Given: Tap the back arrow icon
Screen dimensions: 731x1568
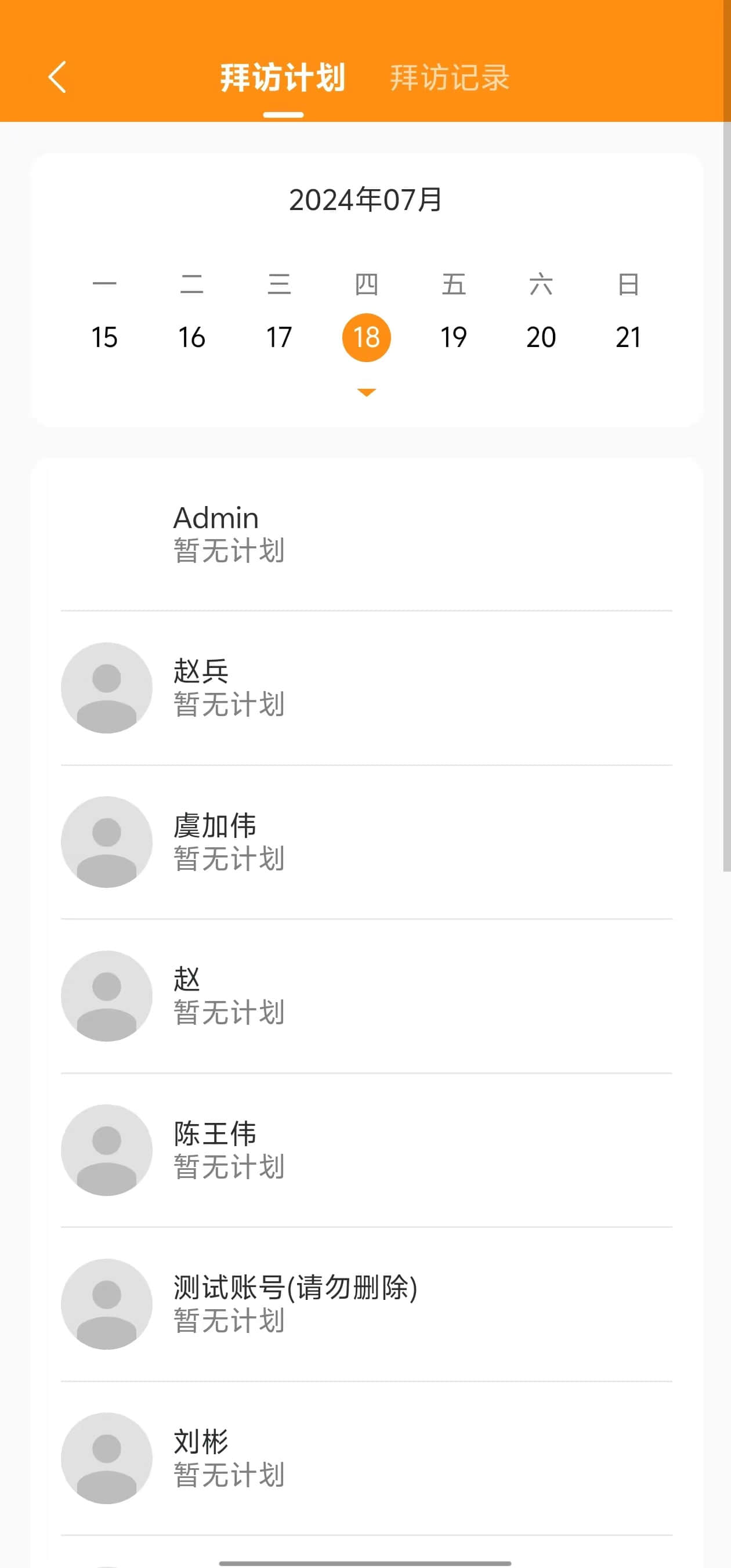Looking at the screenshot, I should pos(57,77).
